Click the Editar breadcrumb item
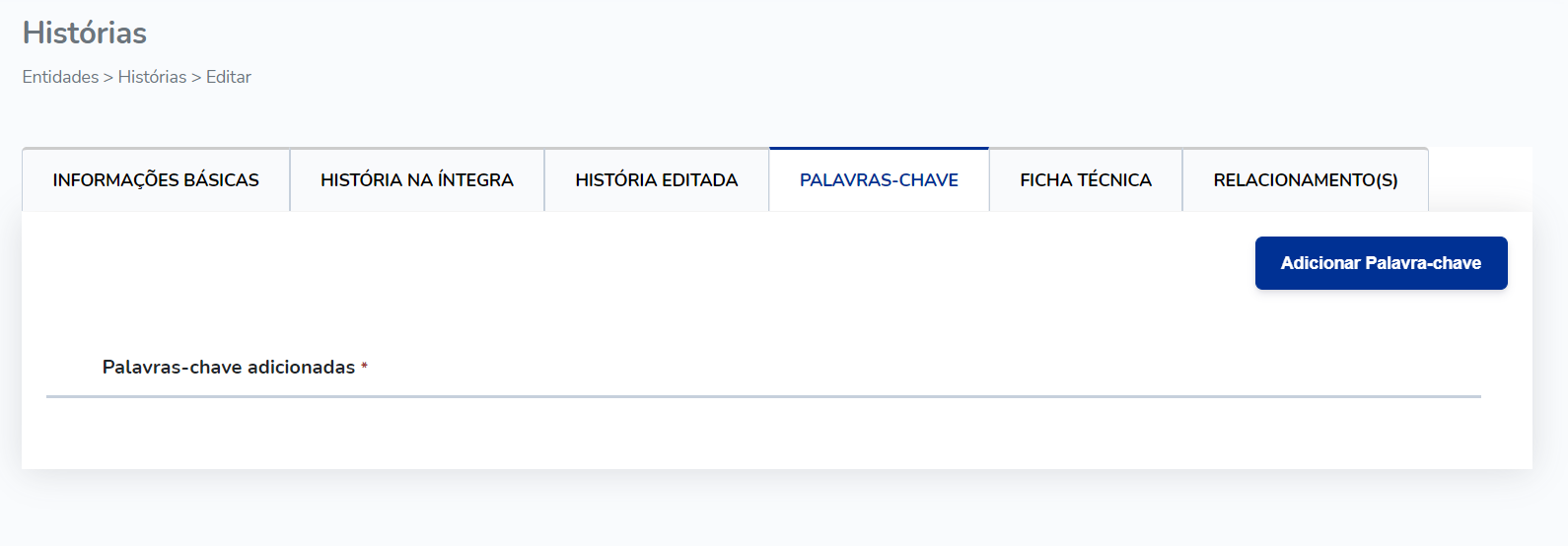This screenshot has width=1568, height=546. (229, 77)
